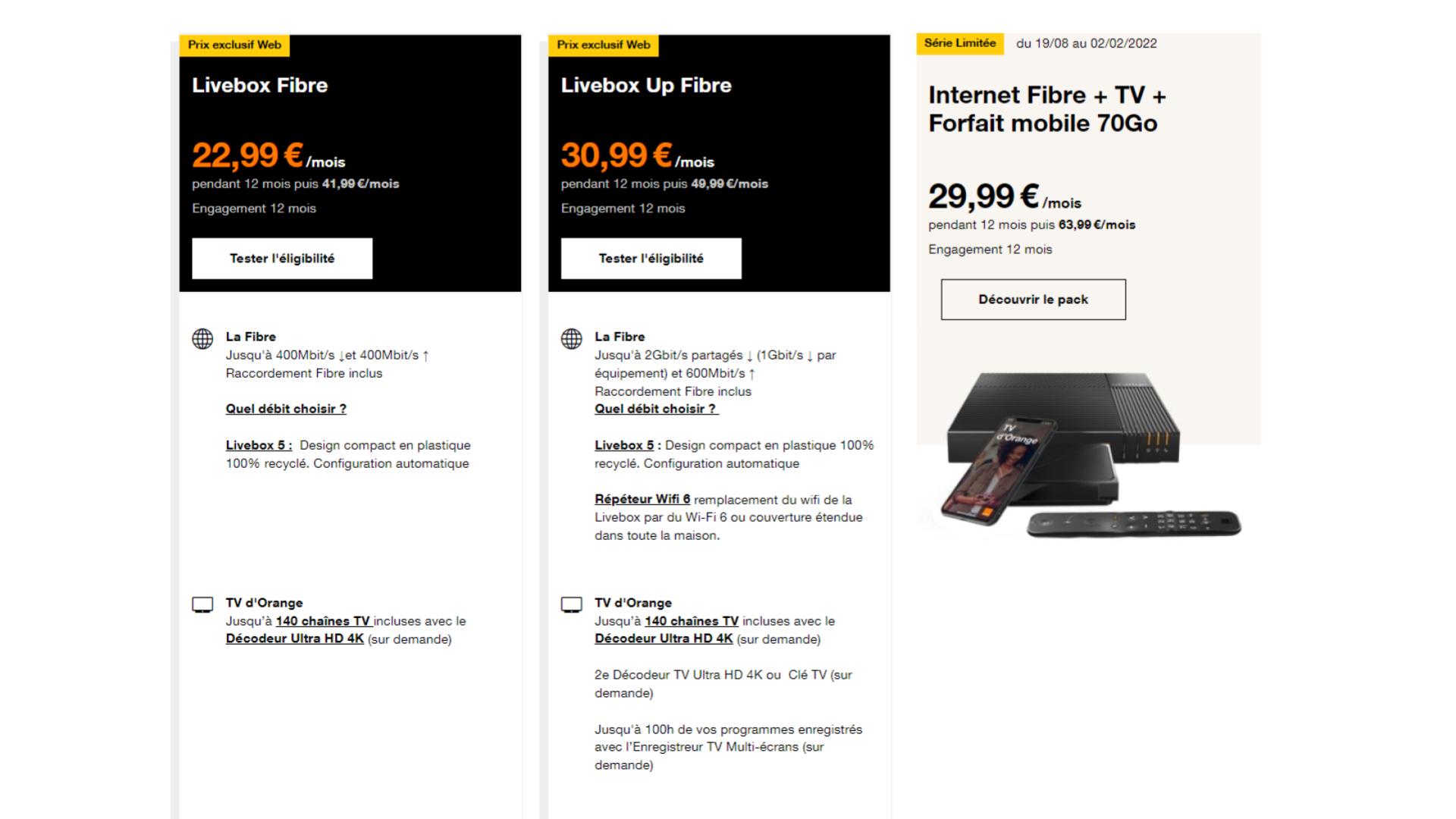Open 'Quel débit choisir ?' under Livebox Up Fibre
The height and width of the screenshot is (819, 1456).
(657, 409)
